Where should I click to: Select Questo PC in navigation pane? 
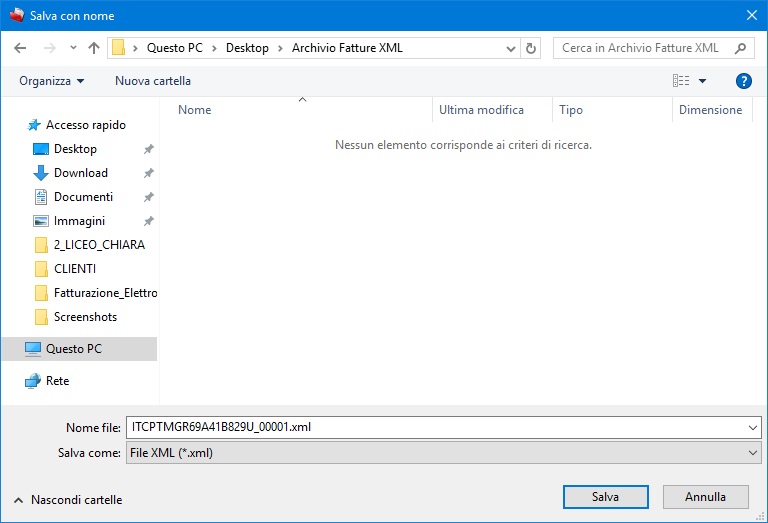(x=73, y=349)
